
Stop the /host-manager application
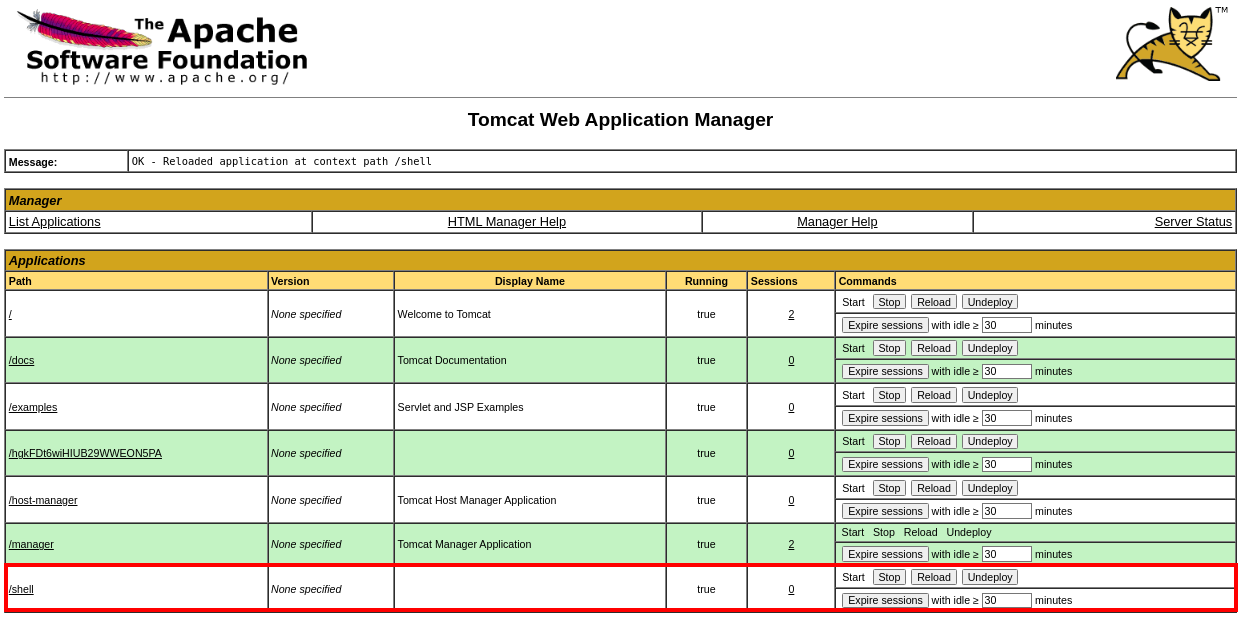[x=889, y=488]
